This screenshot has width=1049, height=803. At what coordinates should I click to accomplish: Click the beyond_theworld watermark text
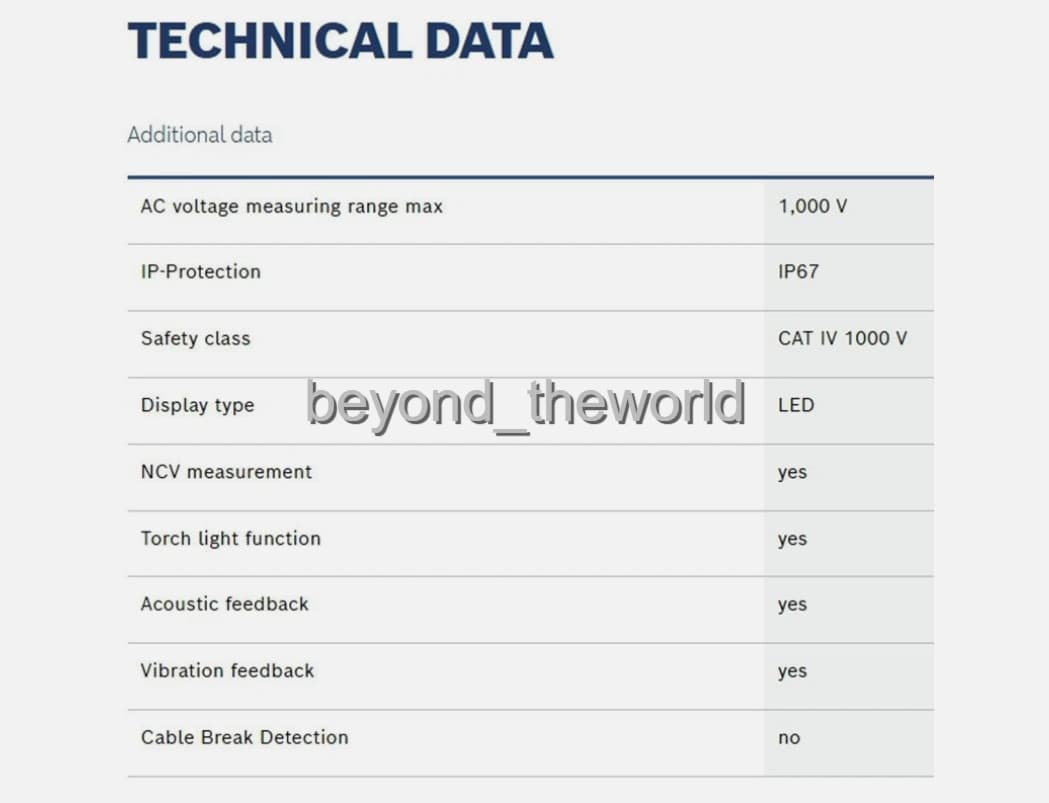526,403
